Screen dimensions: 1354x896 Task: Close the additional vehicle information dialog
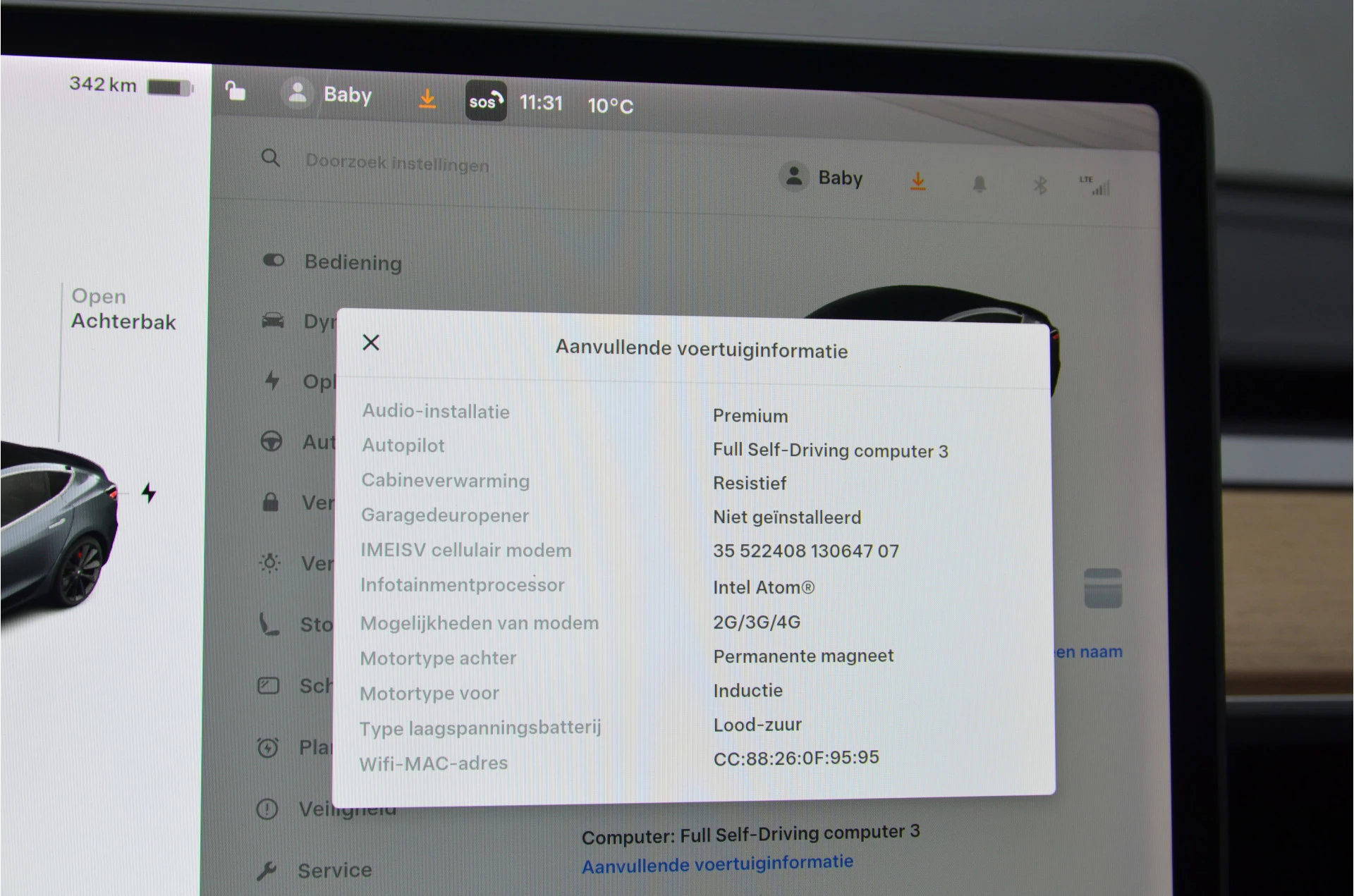[x=371, y=343]
